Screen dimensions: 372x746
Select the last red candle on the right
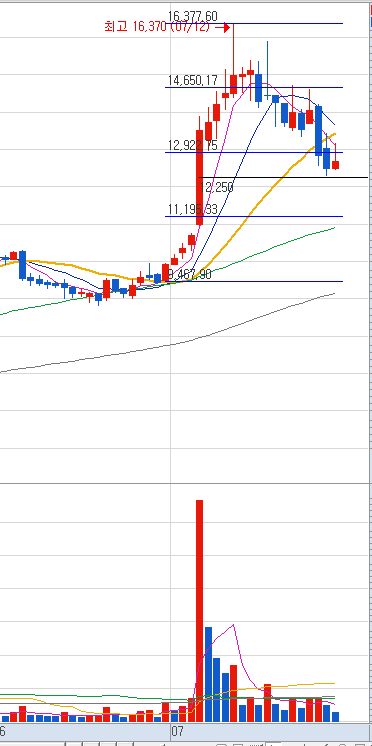pyautogui.click(x=336, y=165)
